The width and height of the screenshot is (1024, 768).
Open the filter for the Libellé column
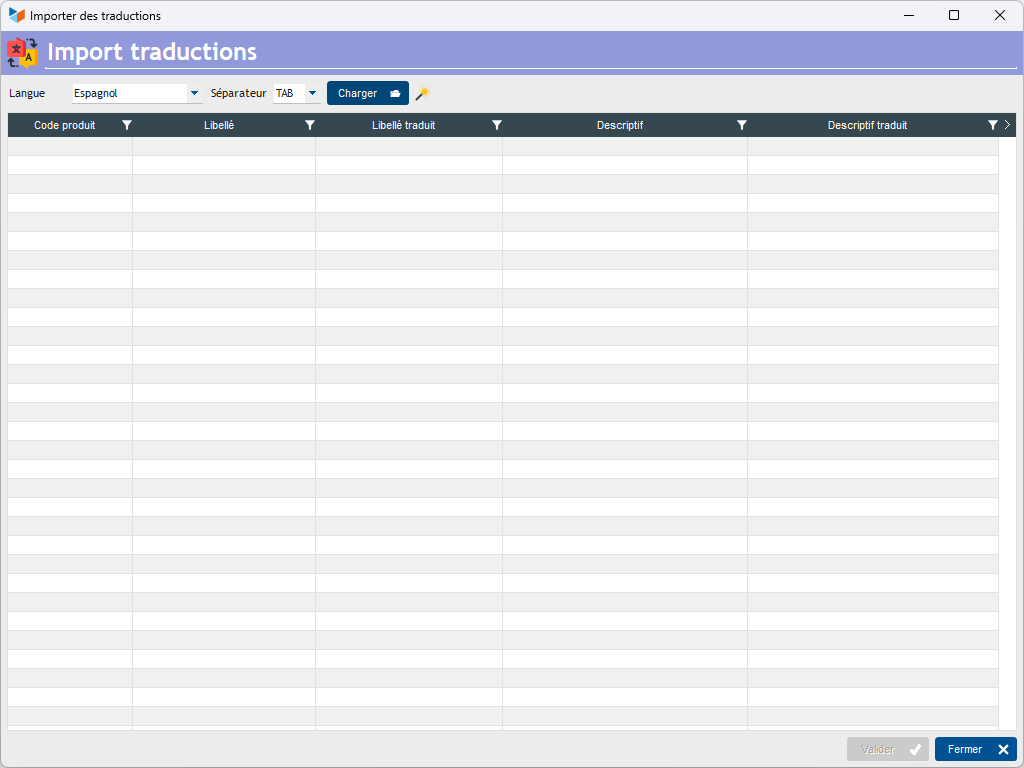click(310, 125)
